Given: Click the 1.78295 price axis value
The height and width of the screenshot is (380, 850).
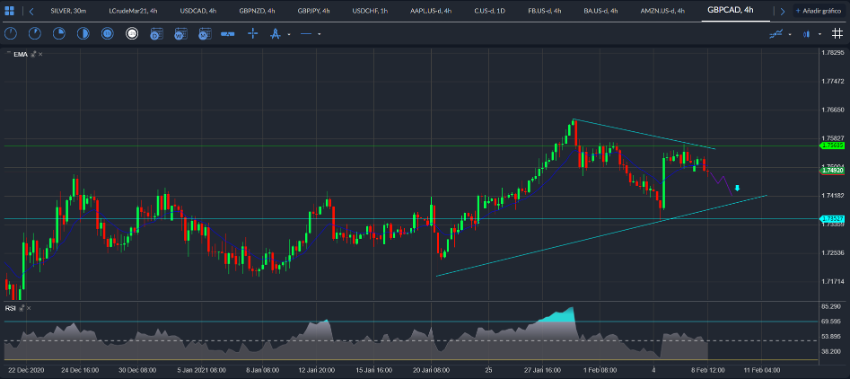Looking at the screenshot, I should [833, 53].
